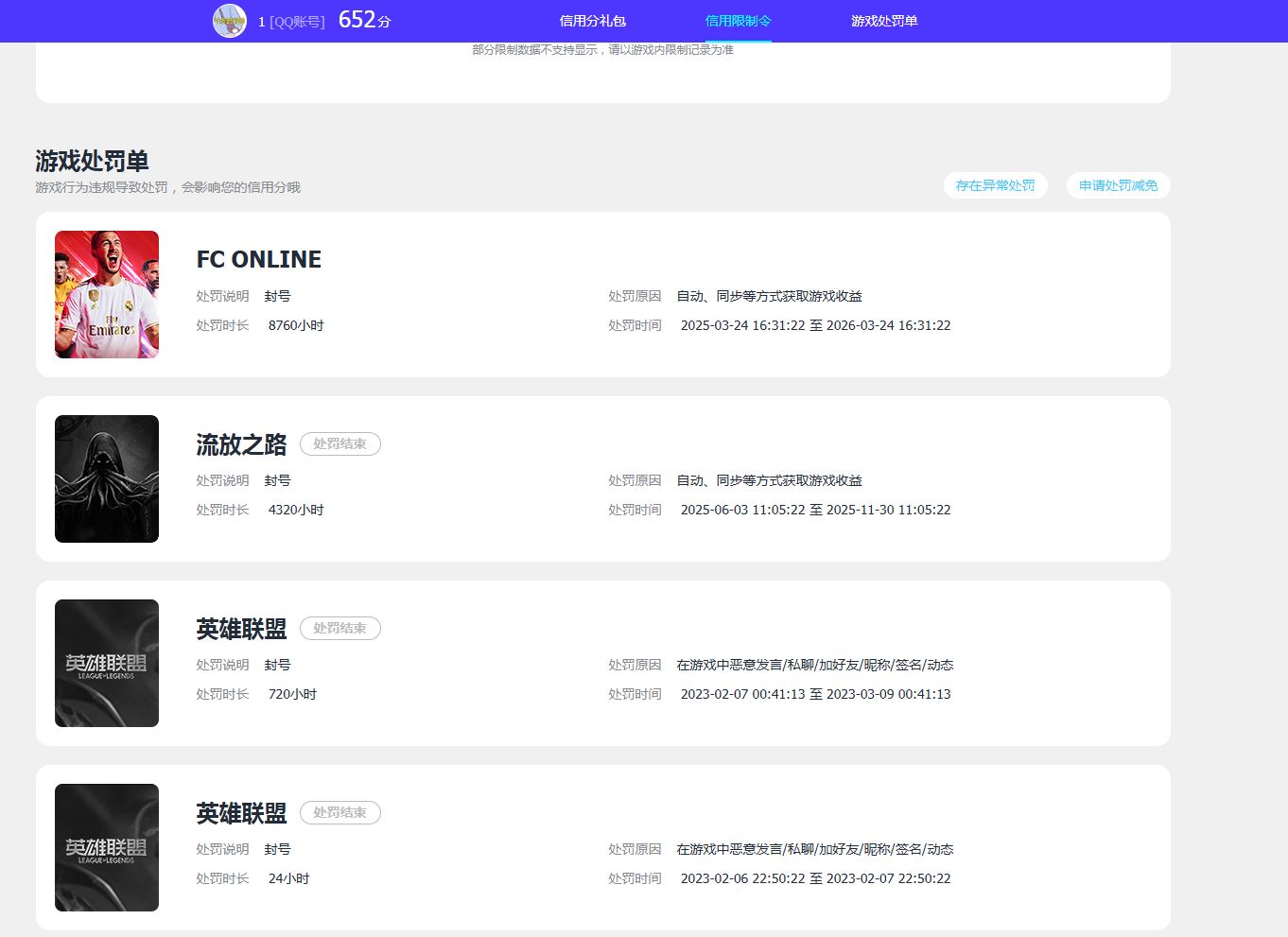Screen dimensions: 1288x937
Task: Open the FC ONLINE game cover thumbnail
Action: coord(107,294)
